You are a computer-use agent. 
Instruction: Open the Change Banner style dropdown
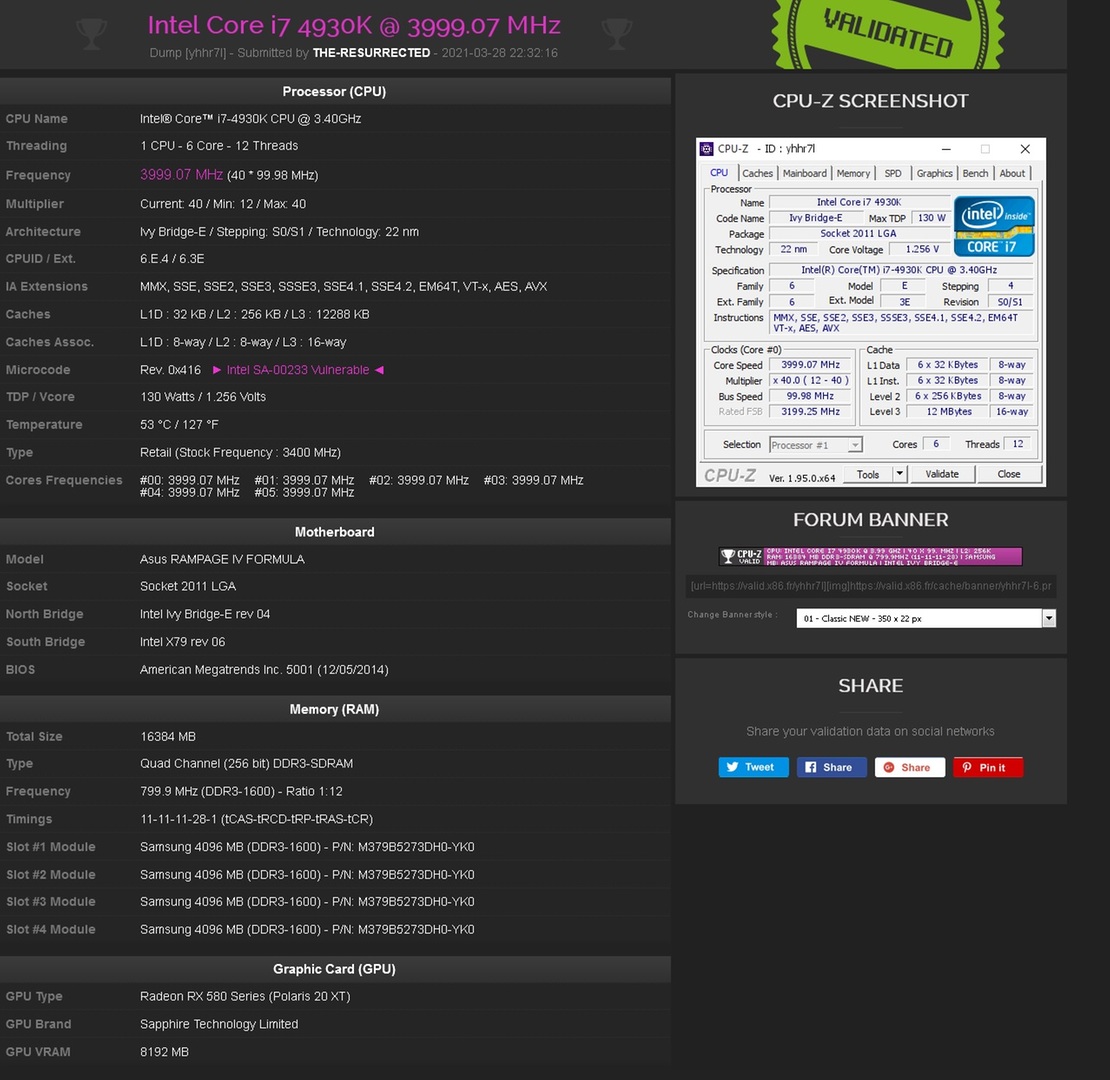point(925,619)
